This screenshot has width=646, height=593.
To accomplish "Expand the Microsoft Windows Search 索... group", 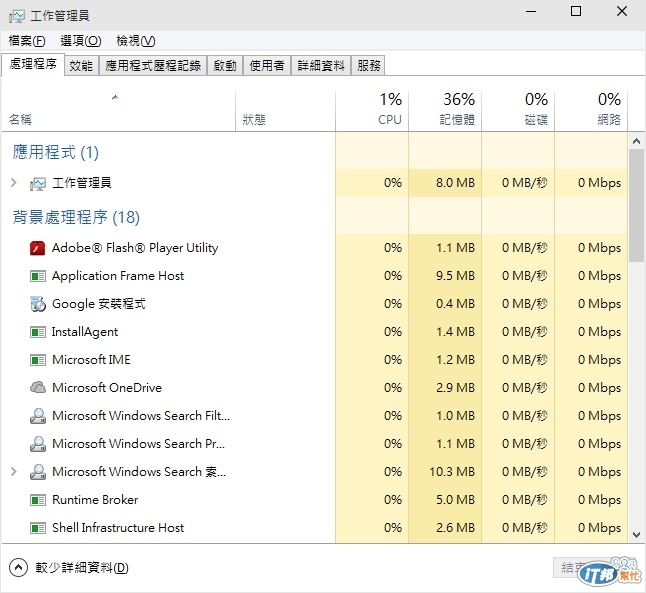I will coord(14,471).
